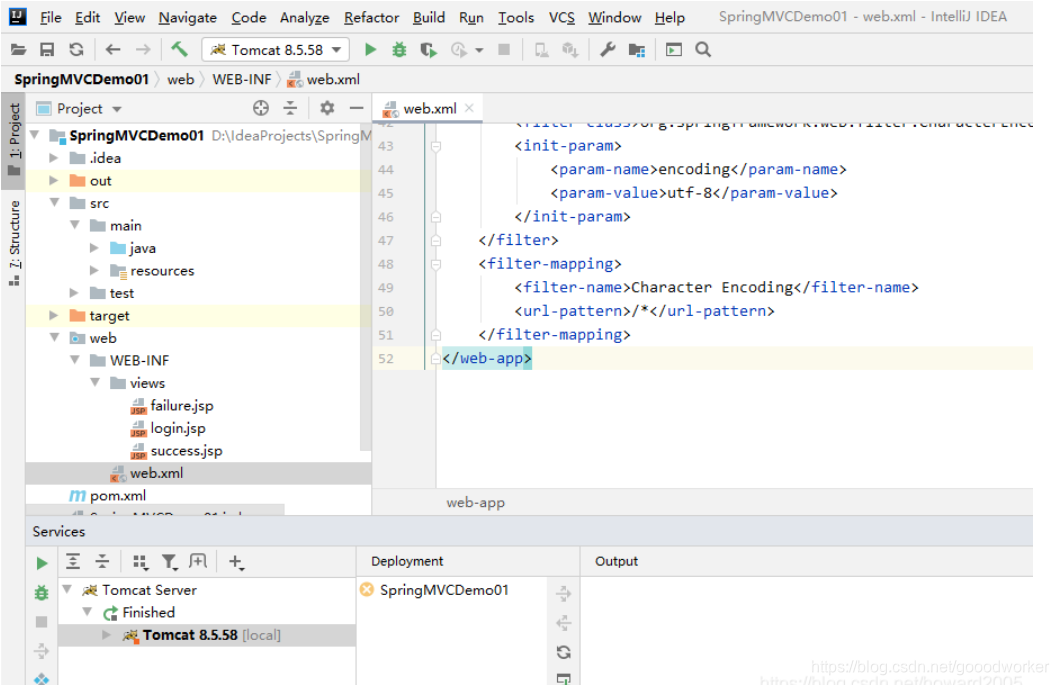Open Project panel gear options
Viewport: 1059px width, 685px height.
[327, 108]
